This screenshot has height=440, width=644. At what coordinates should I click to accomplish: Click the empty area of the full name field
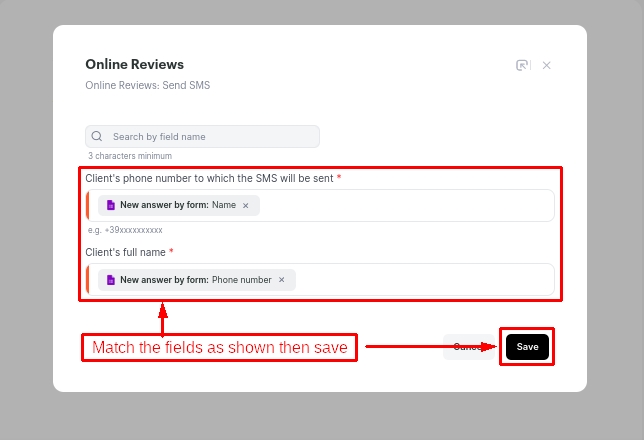(420, 280)
